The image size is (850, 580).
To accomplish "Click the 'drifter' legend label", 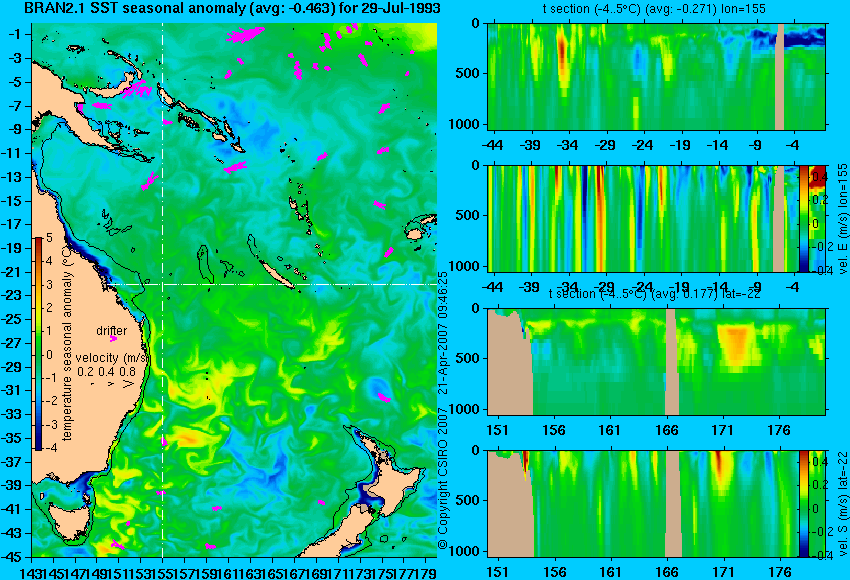I will 112,331.
